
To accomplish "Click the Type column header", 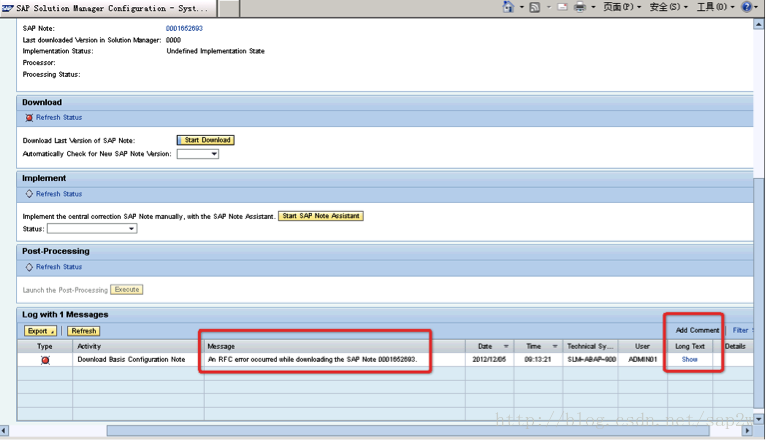I will (x=45, y=346).
